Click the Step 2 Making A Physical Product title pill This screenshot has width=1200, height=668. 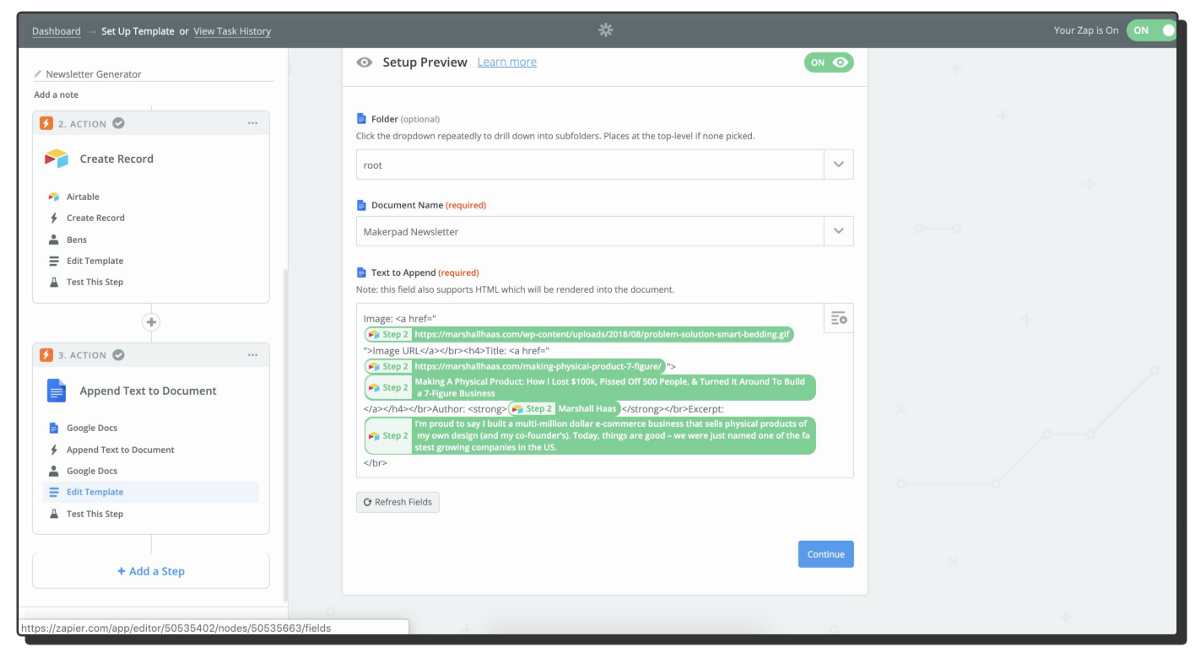coord(590,388)
